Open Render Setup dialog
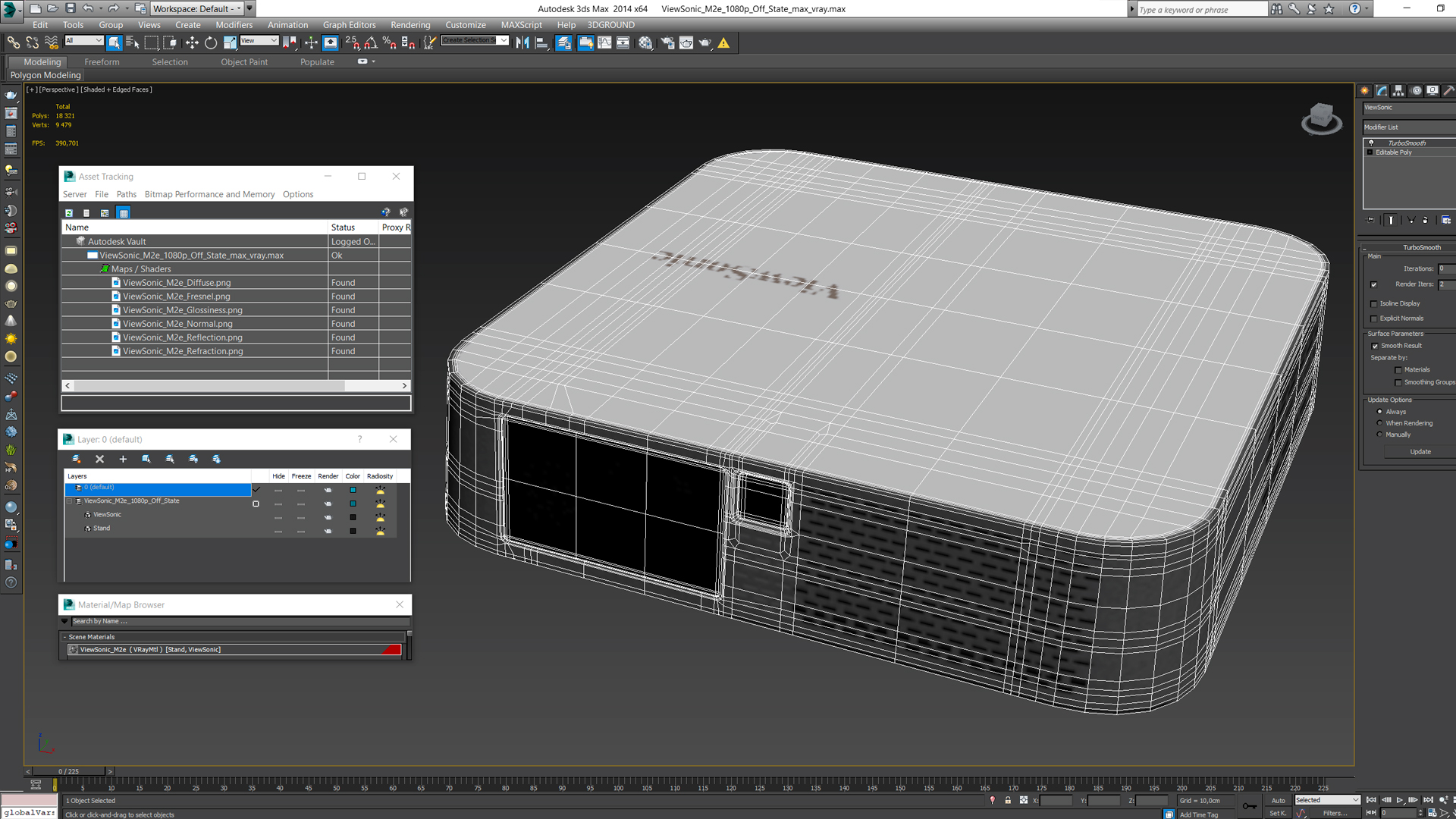Image resolution: width=1456 pixels, height=819 pixels. pyautogui.click(x=667, y=43)
